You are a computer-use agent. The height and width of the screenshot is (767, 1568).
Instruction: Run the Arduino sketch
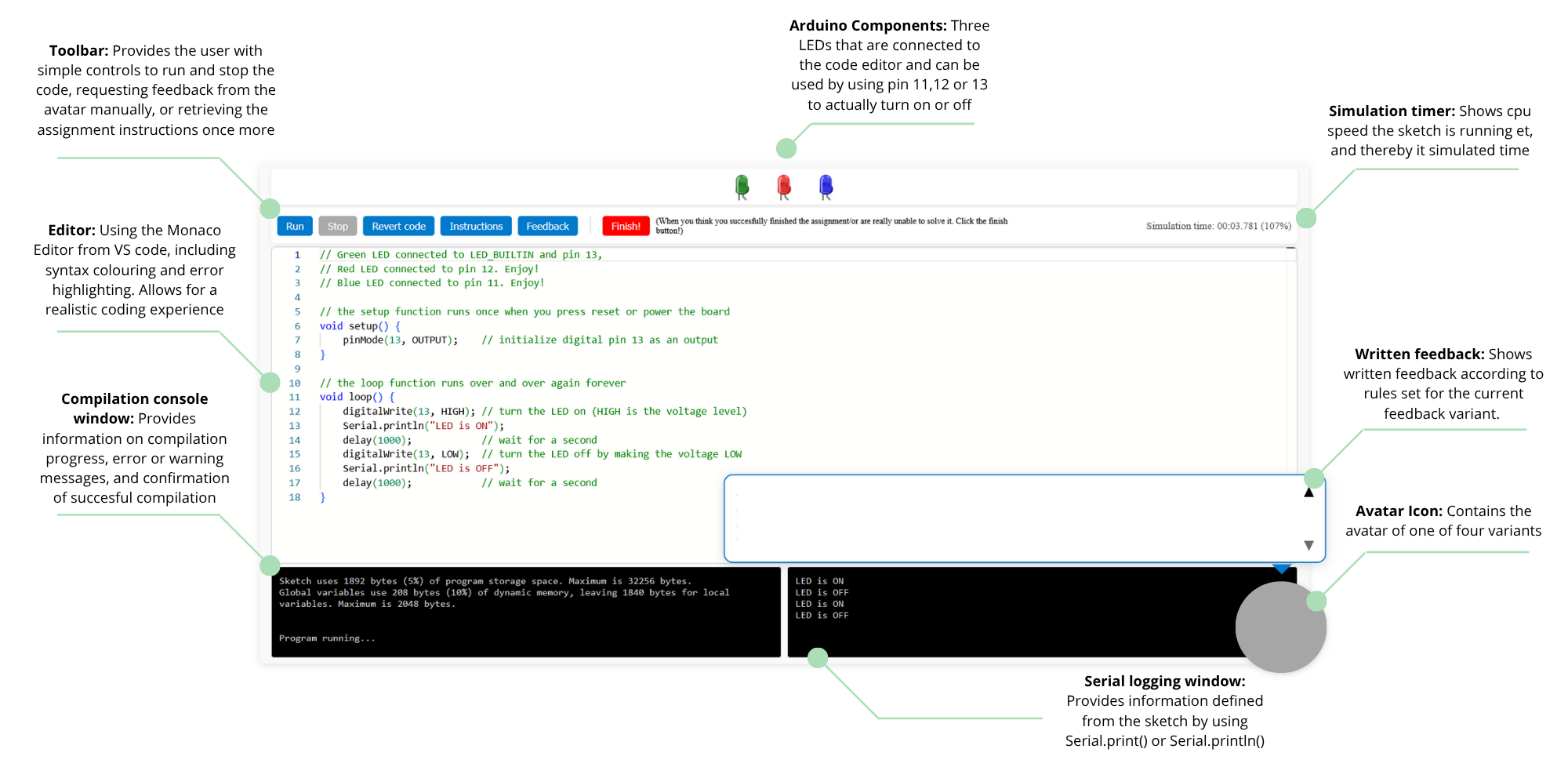coord(295,226)
